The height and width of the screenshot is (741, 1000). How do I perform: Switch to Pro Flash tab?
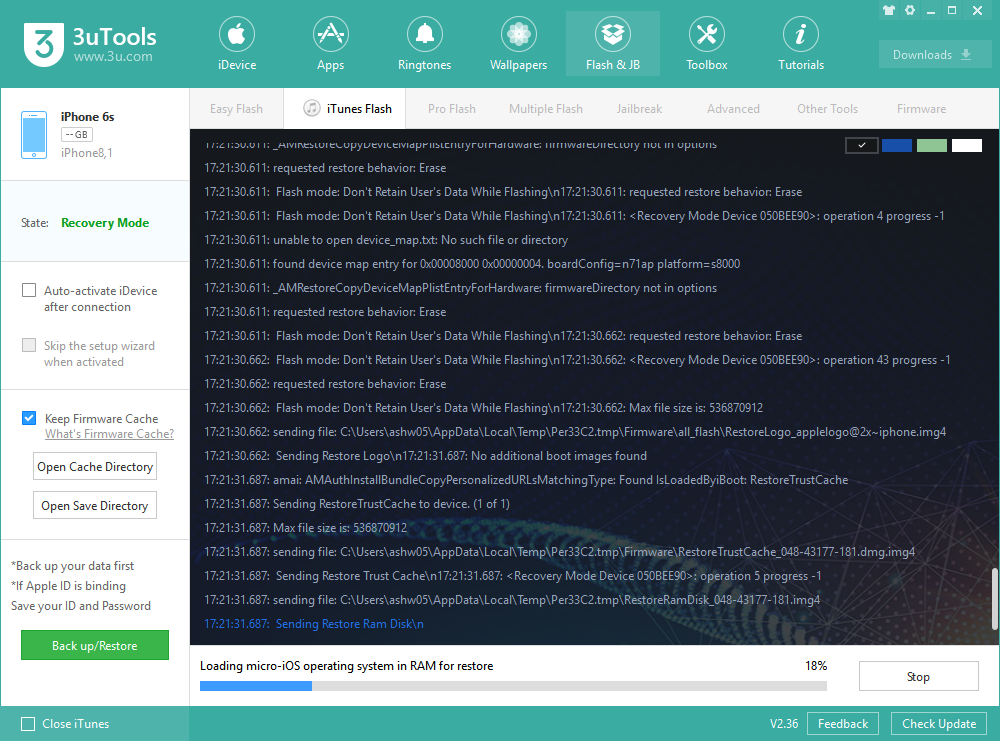click(452, 109)
